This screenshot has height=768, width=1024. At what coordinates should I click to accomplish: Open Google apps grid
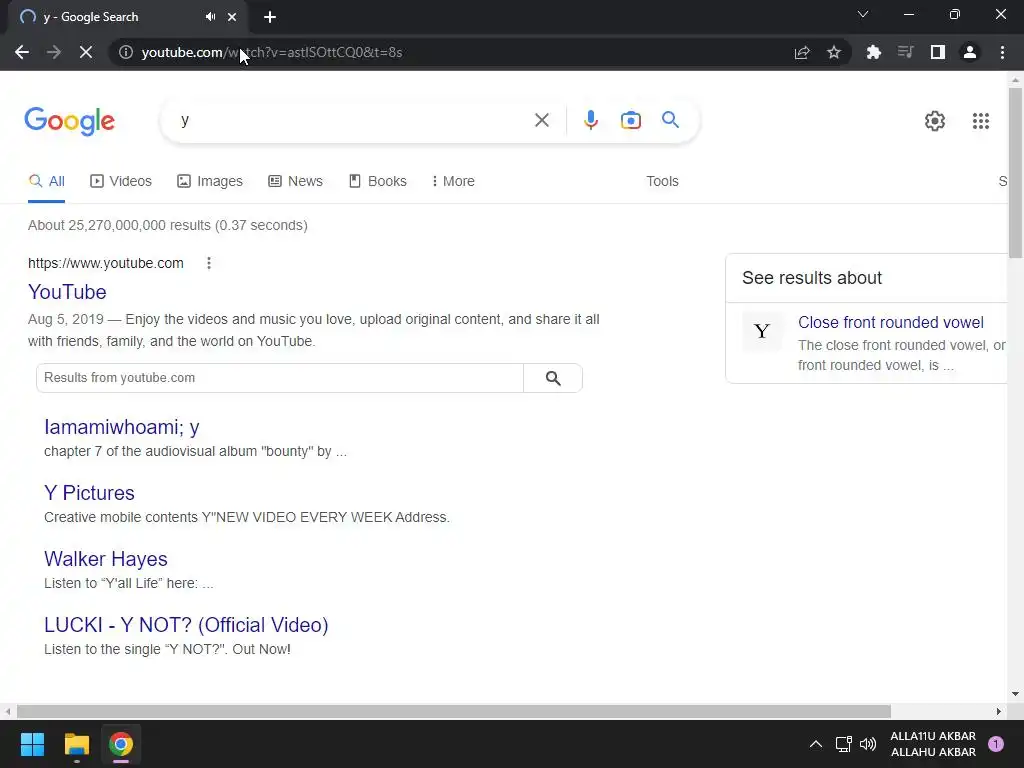[x=980, y=121]
